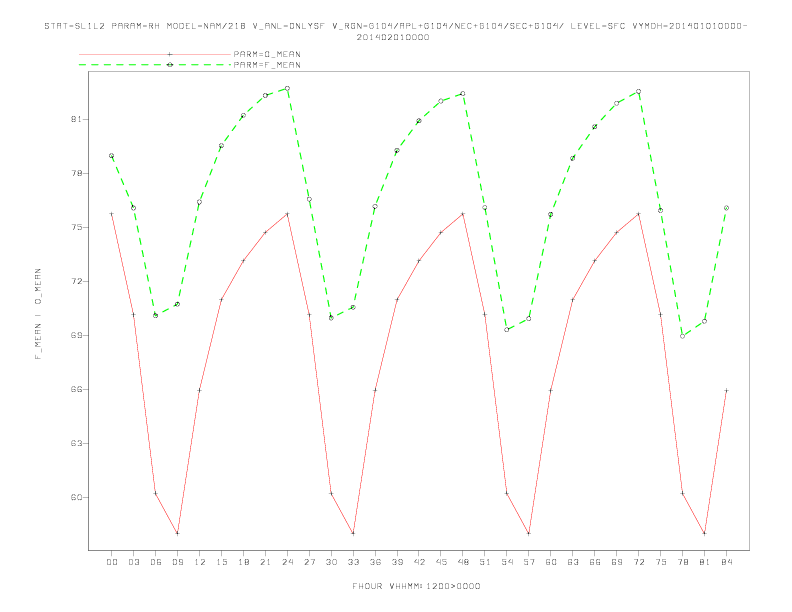Select red O_MEAN plus marker at hour 84

726,390
